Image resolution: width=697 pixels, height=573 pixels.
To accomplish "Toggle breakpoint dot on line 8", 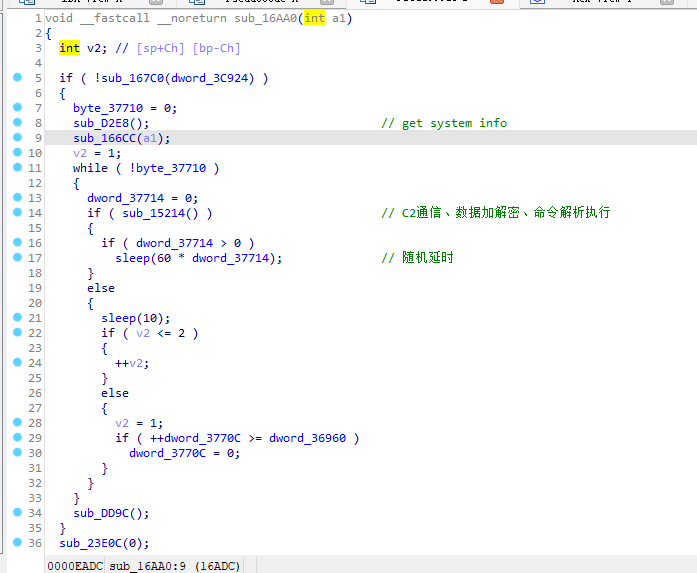I will coord(17,122).
